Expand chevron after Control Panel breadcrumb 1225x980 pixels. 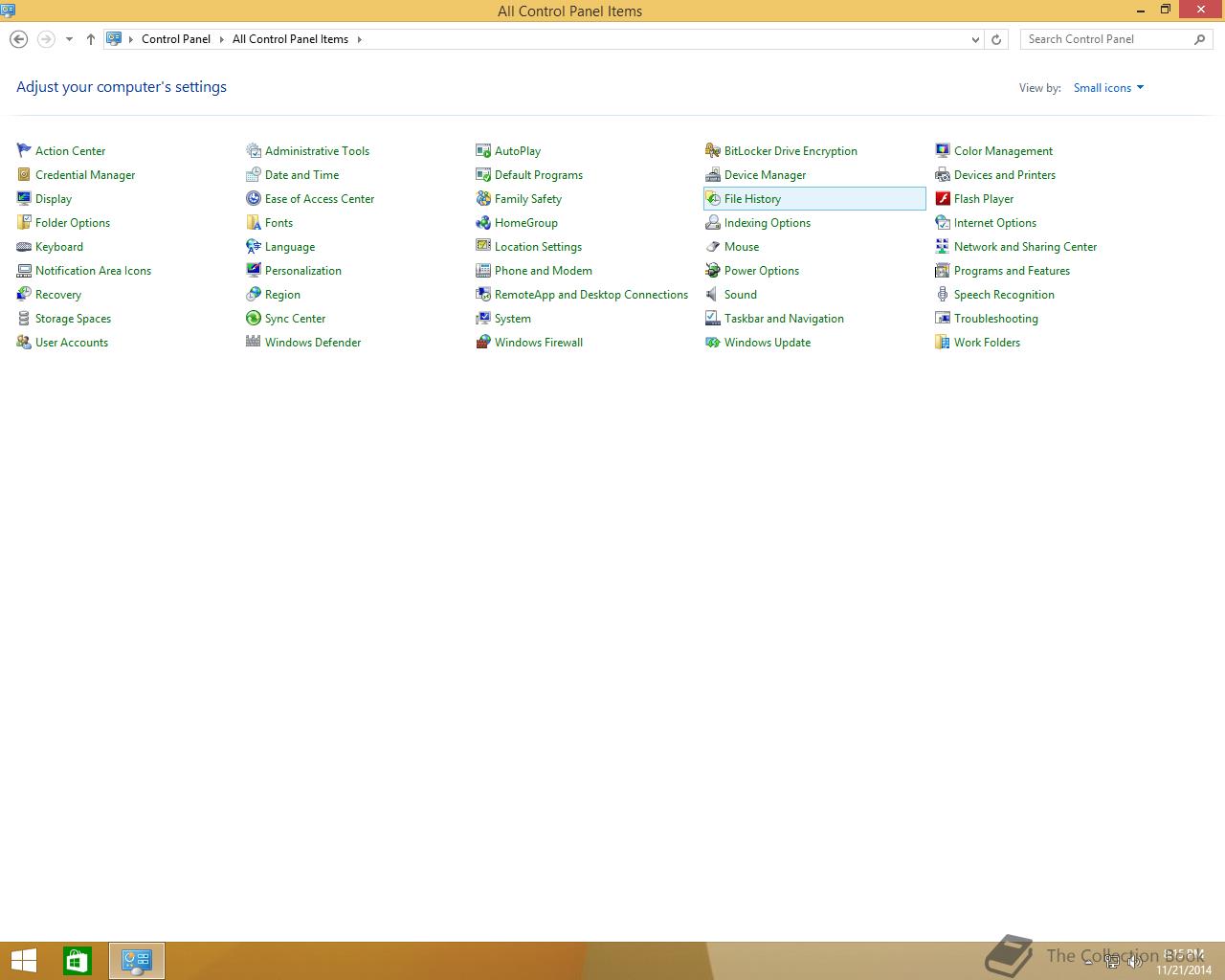(221, 39)
